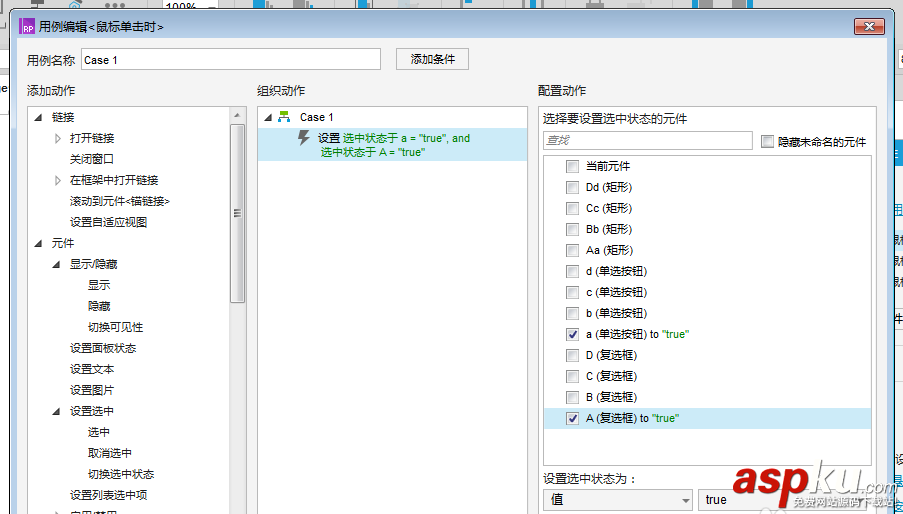Click the 用例名称 Case 1 field
This screenshot has width=903, height=514.
click(231, 59)
